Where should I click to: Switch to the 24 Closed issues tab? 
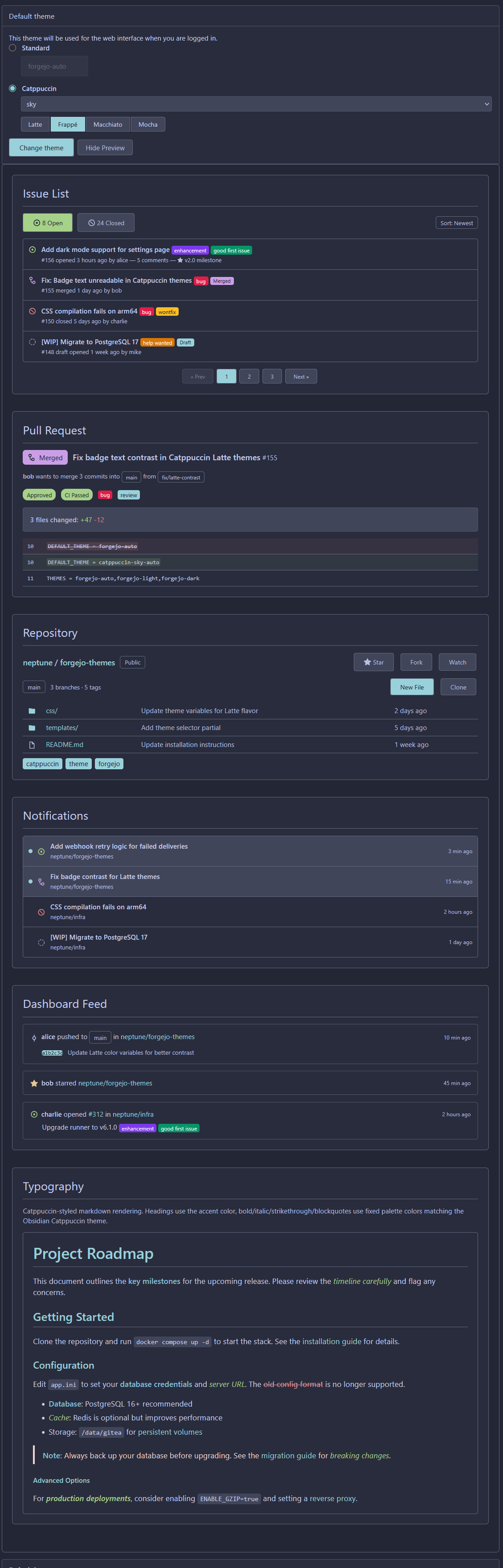pyautogui.click(x=106, y=223)
